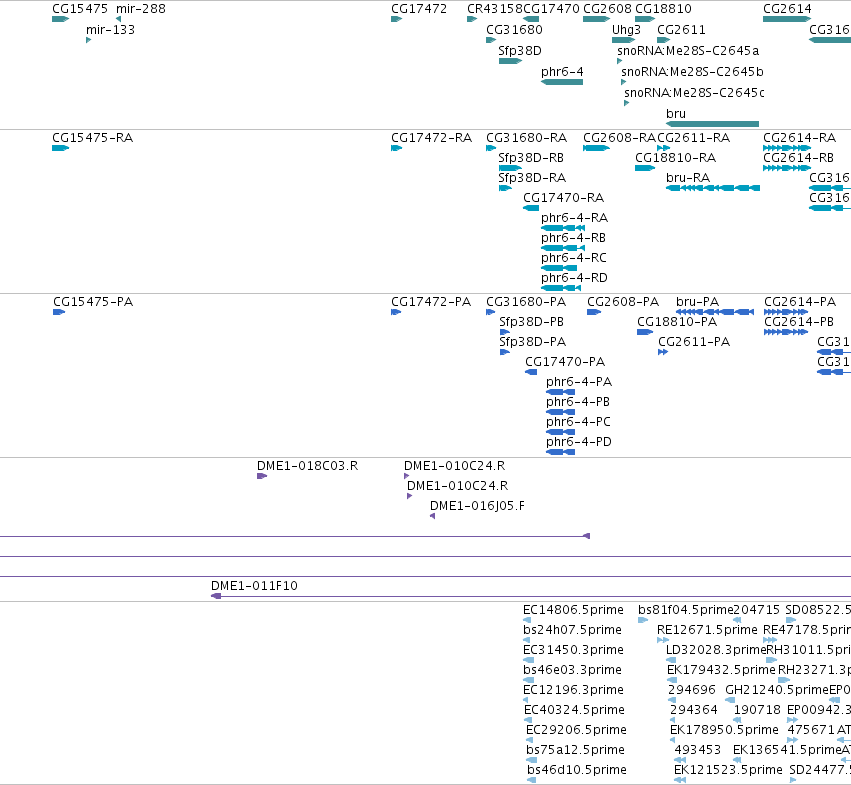
Task: Click the bs46e03.3prime EST label
Action: (572, 670)
